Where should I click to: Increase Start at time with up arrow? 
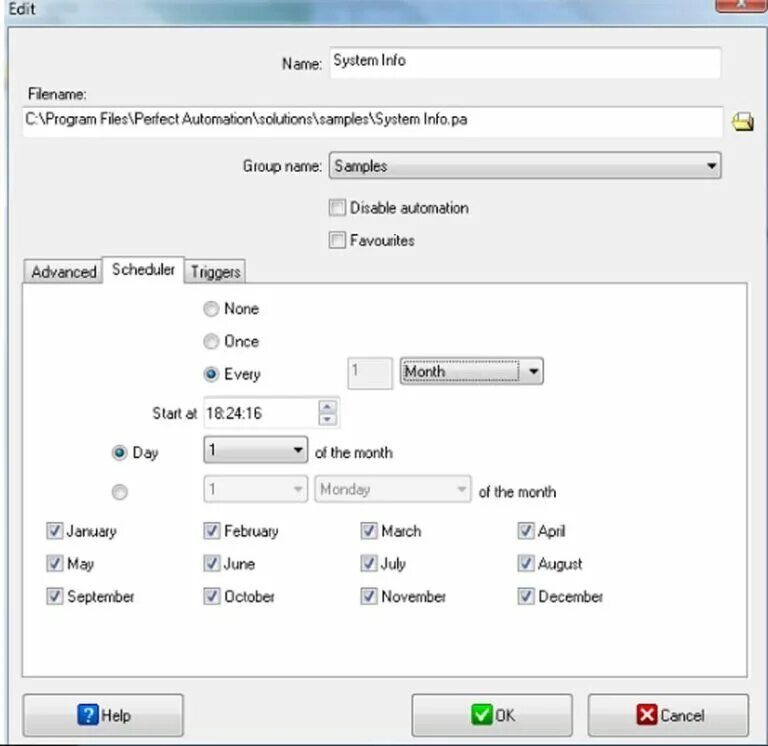click(x=328, y=406)
